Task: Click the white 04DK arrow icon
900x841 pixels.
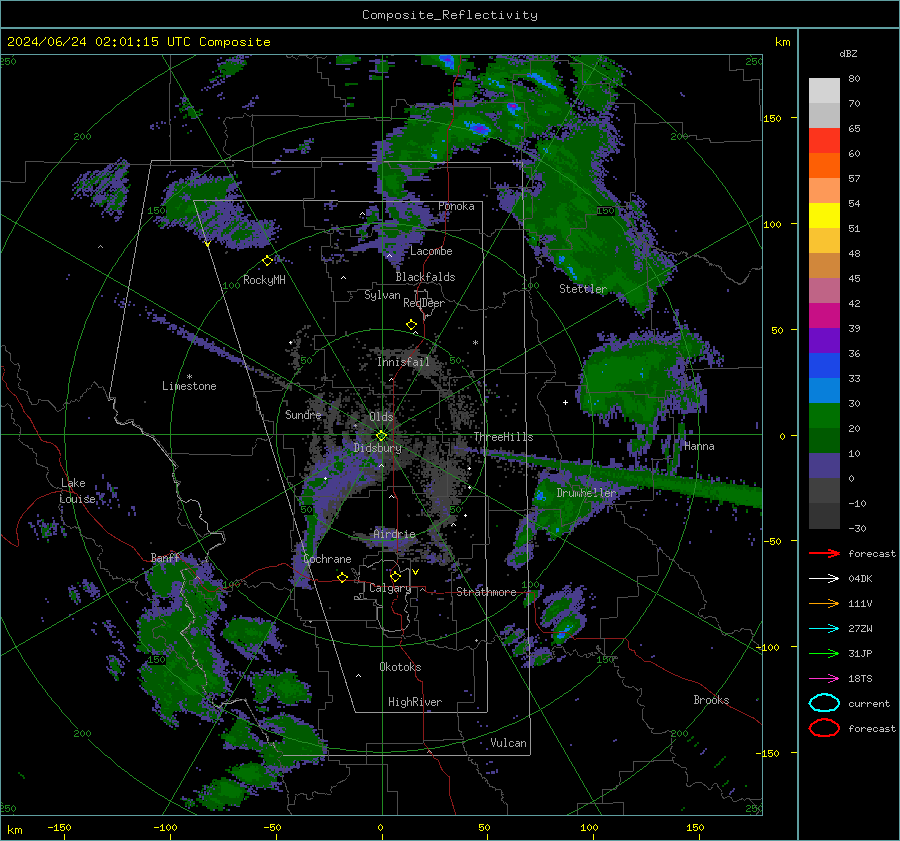Action: pos(824,578)
